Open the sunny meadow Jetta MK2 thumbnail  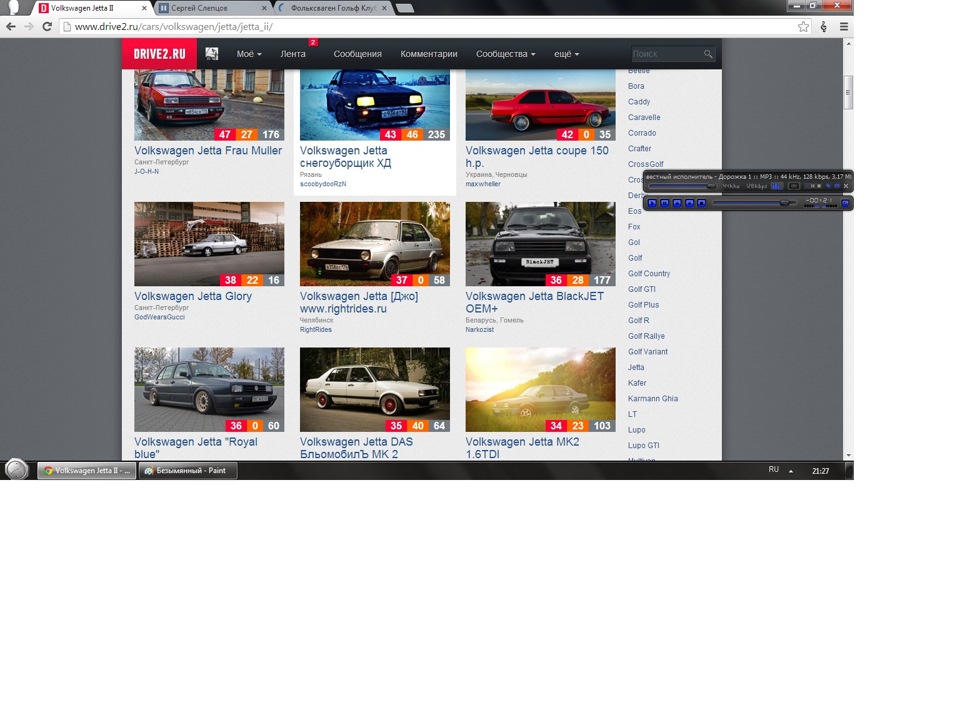coord(541,390)
